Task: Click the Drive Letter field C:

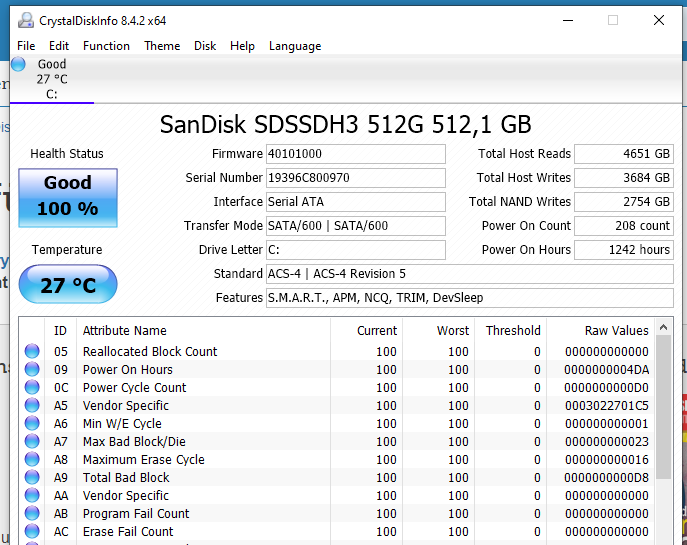Action: [356, 250]
